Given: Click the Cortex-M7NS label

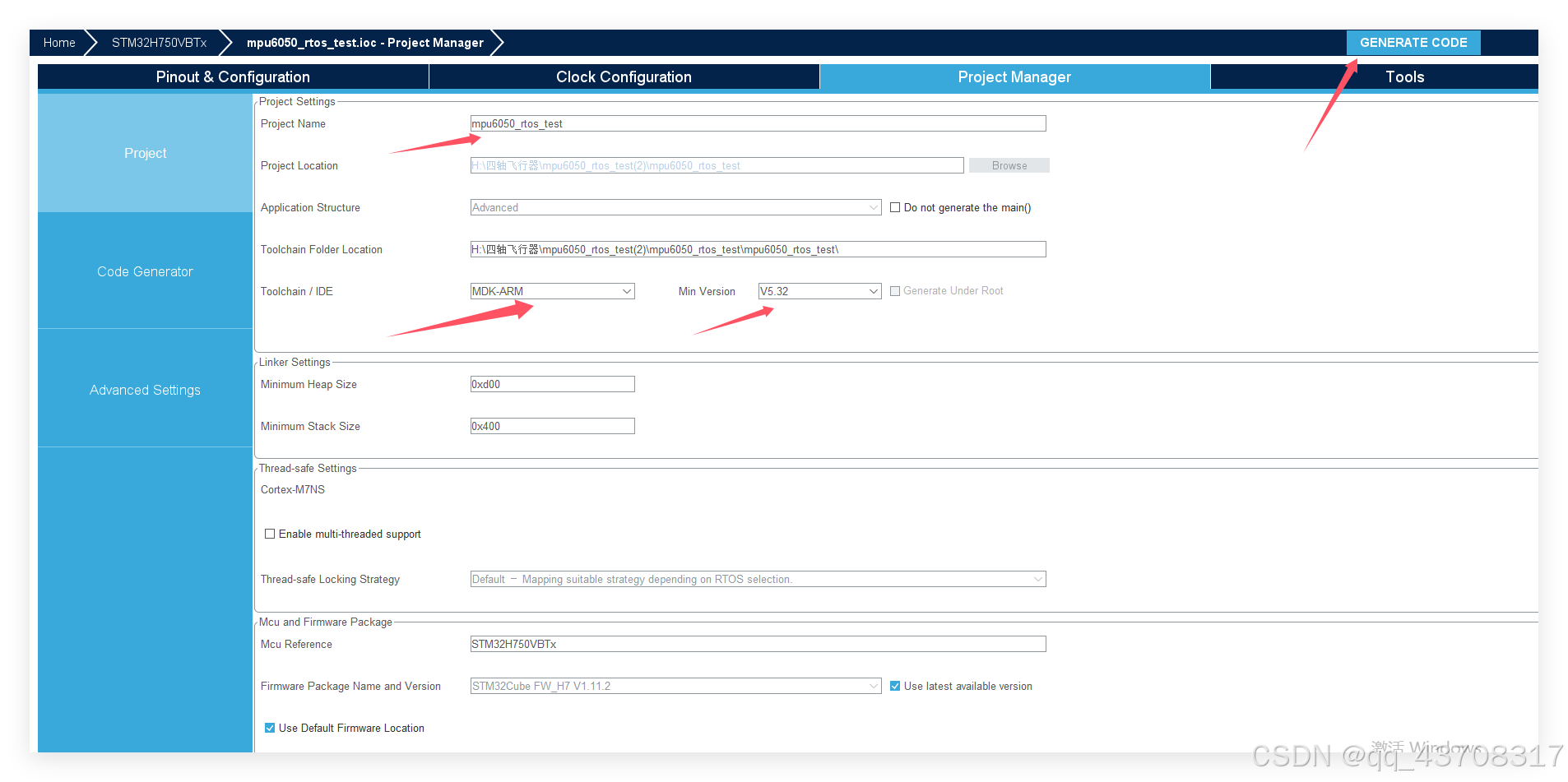Looking at the screenshot, I should coord(293,489).
